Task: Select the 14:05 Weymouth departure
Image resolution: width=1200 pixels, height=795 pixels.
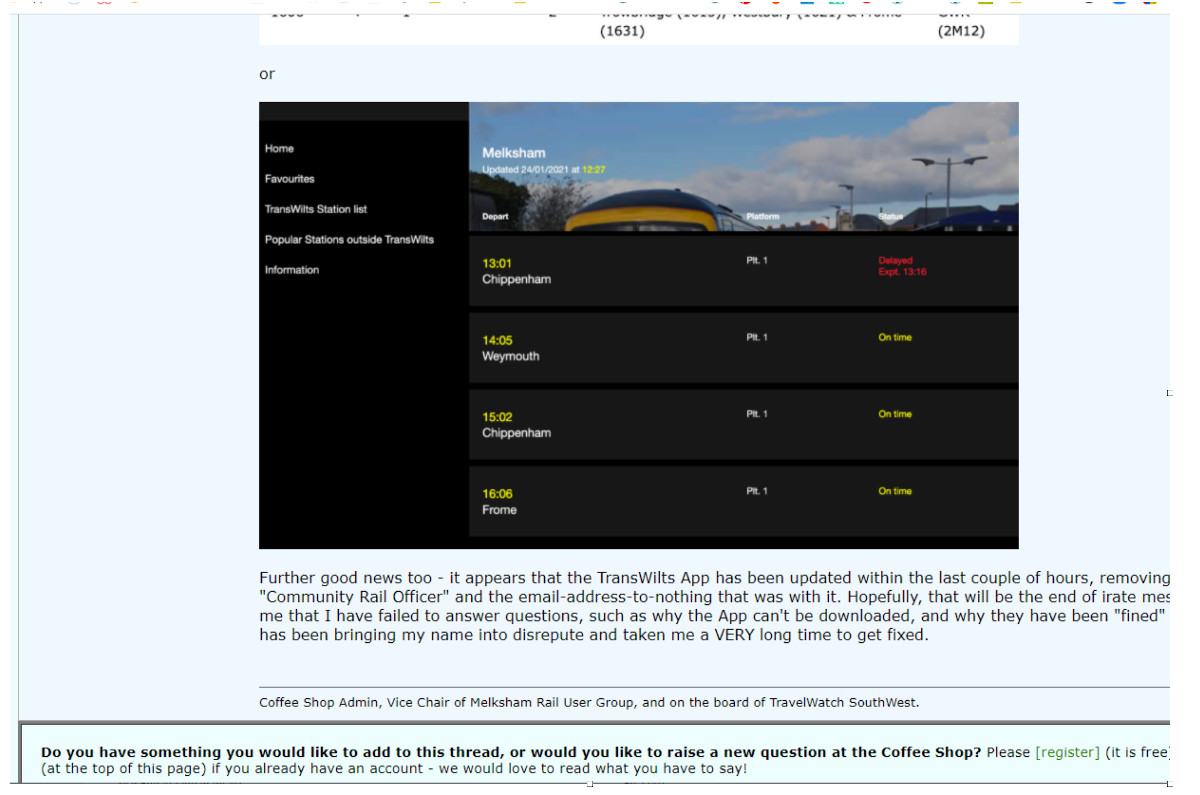Action: [x=510, y=348]
